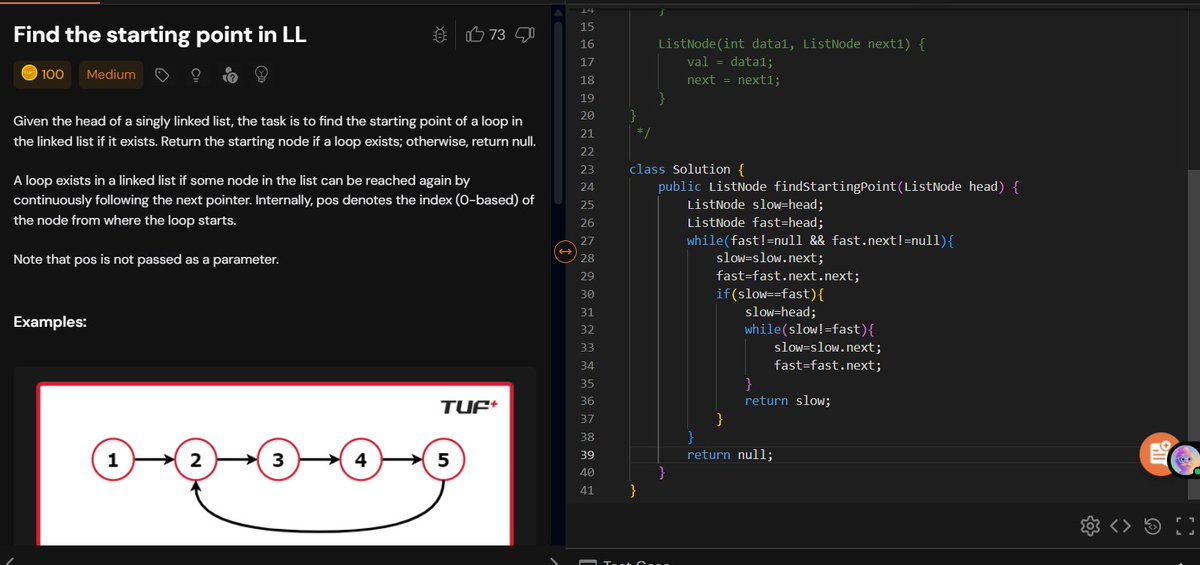
Task: Click the 'A loop exists' description paragraph
Action: (x=273, y=200)
